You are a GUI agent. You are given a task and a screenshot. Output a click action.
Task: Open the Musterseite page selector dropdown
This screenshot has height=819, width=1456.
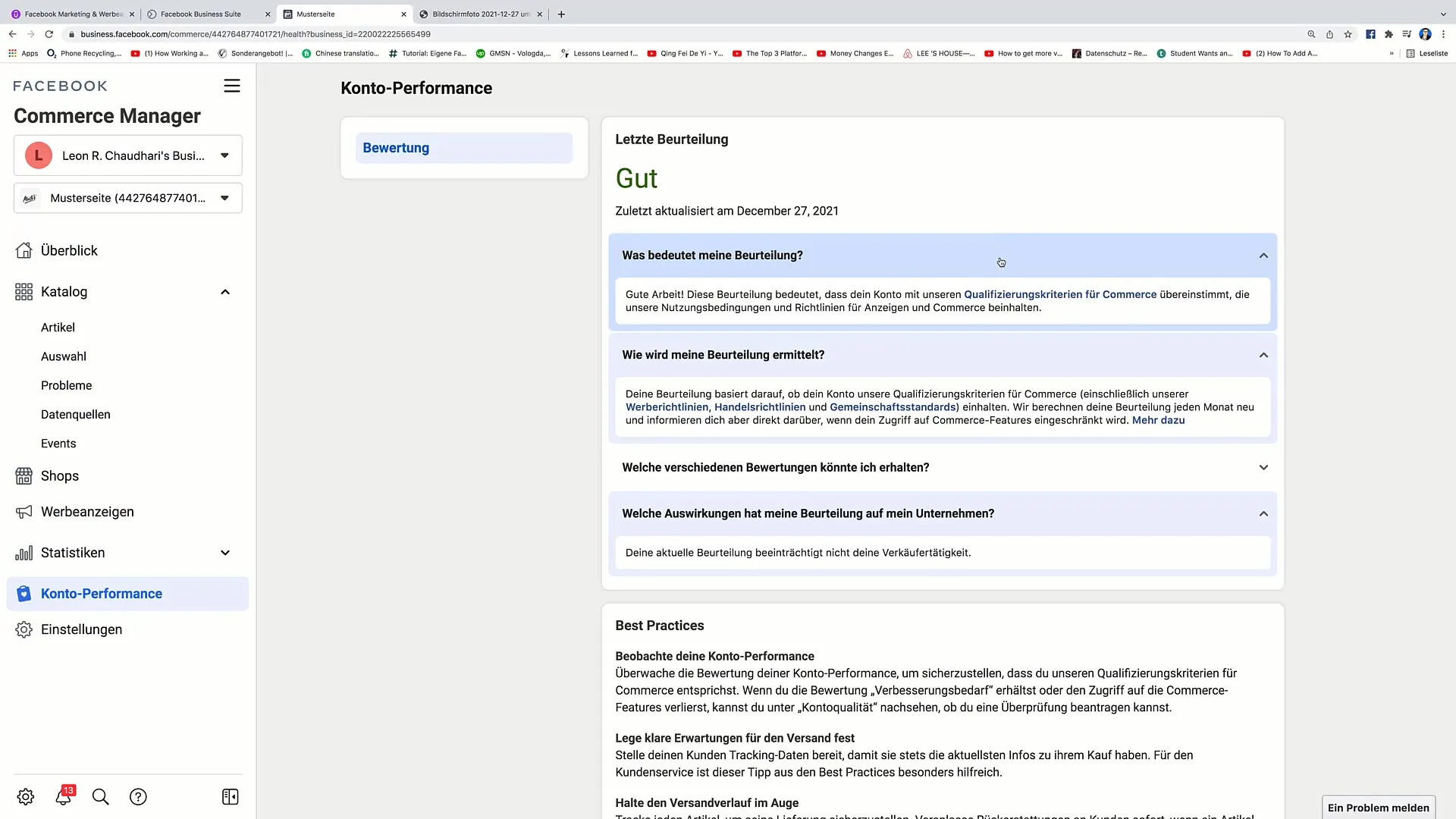[x=224, y=197]
